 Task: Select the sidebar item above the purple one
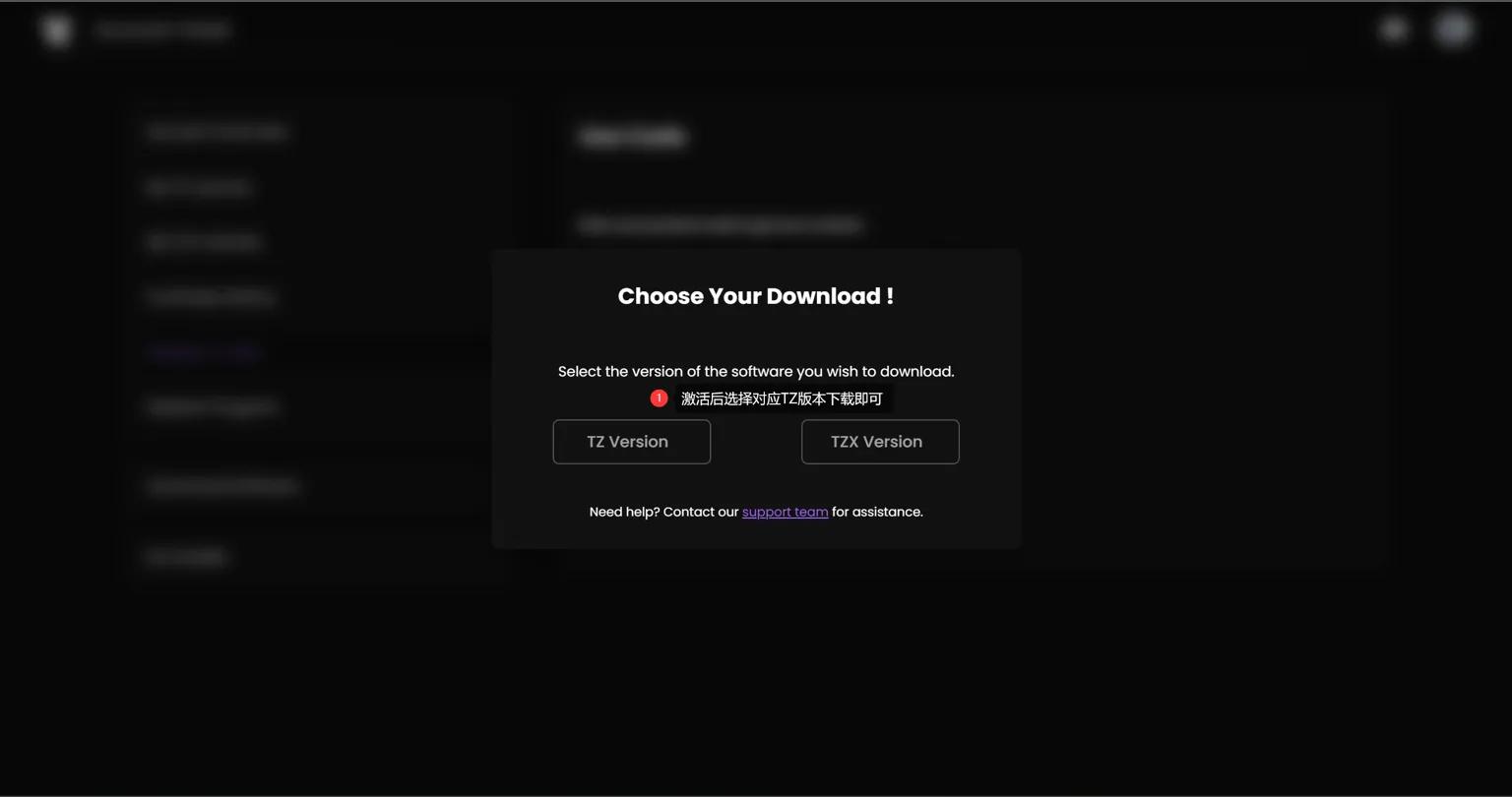210,297
